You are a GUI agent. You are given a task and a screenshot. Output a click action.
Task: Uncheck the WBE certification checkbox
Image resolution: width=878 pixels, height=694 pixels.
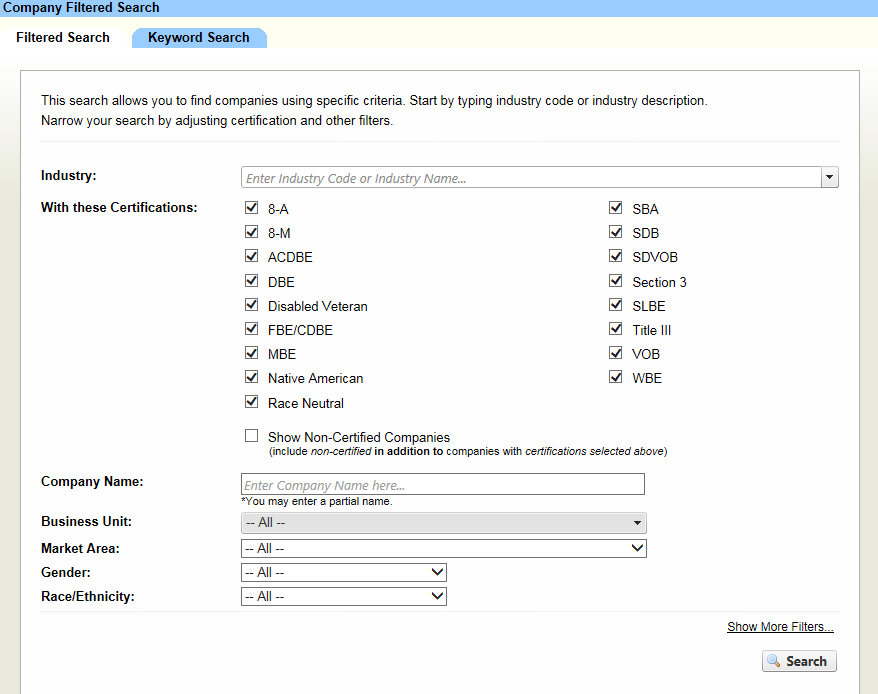[616, 377]
